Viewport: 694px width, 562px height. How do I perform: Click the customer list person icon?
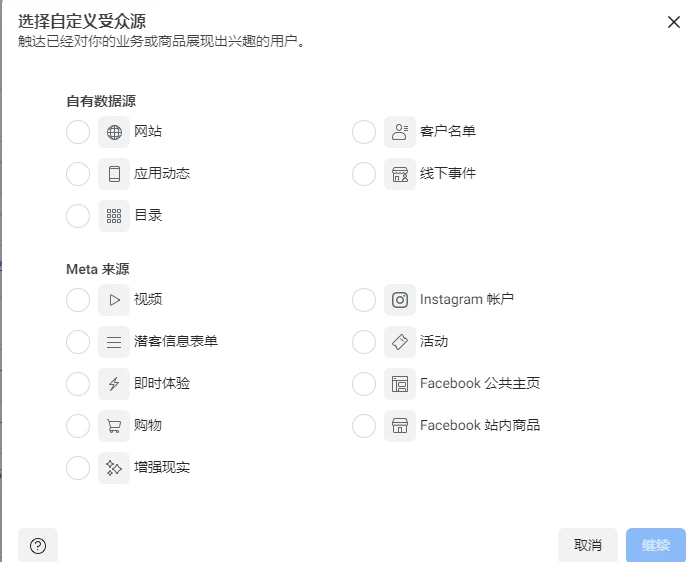tap(400, 132)
